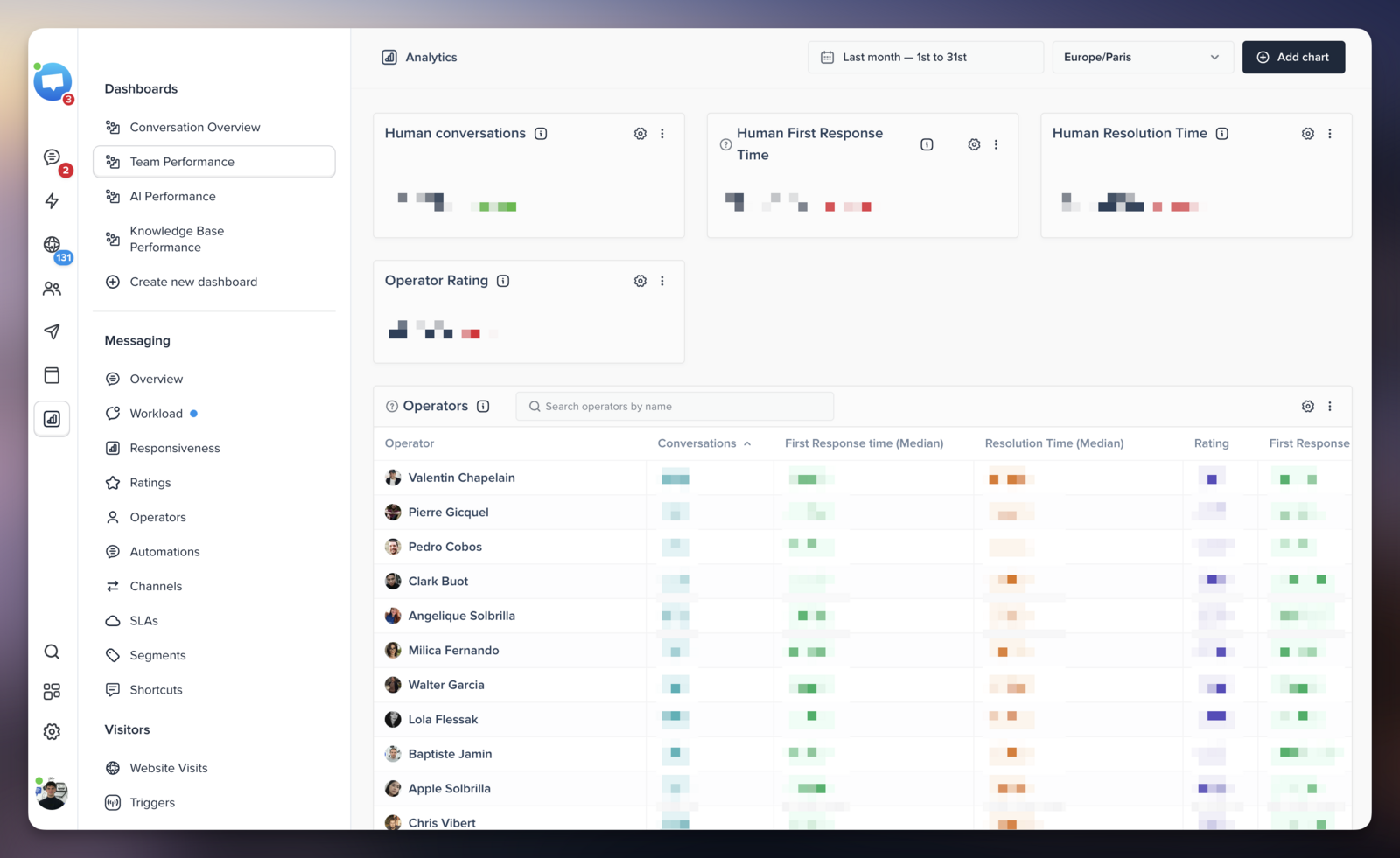Open the inbox conversations icon in sidebar
This screenshot has height=858, width=1400.
(x=52, y=157)
